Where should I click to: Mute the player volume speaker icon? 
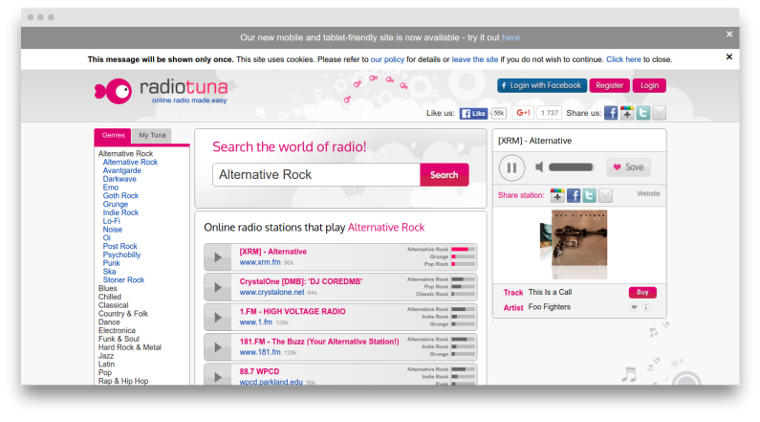click(539, 167)
